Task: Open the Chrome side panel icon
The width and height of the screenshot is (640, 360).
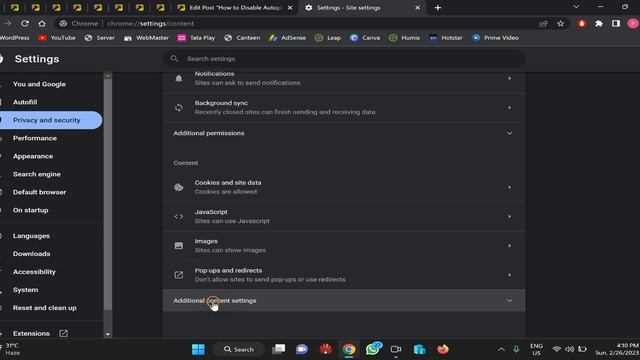Action: tap(616, 24)
